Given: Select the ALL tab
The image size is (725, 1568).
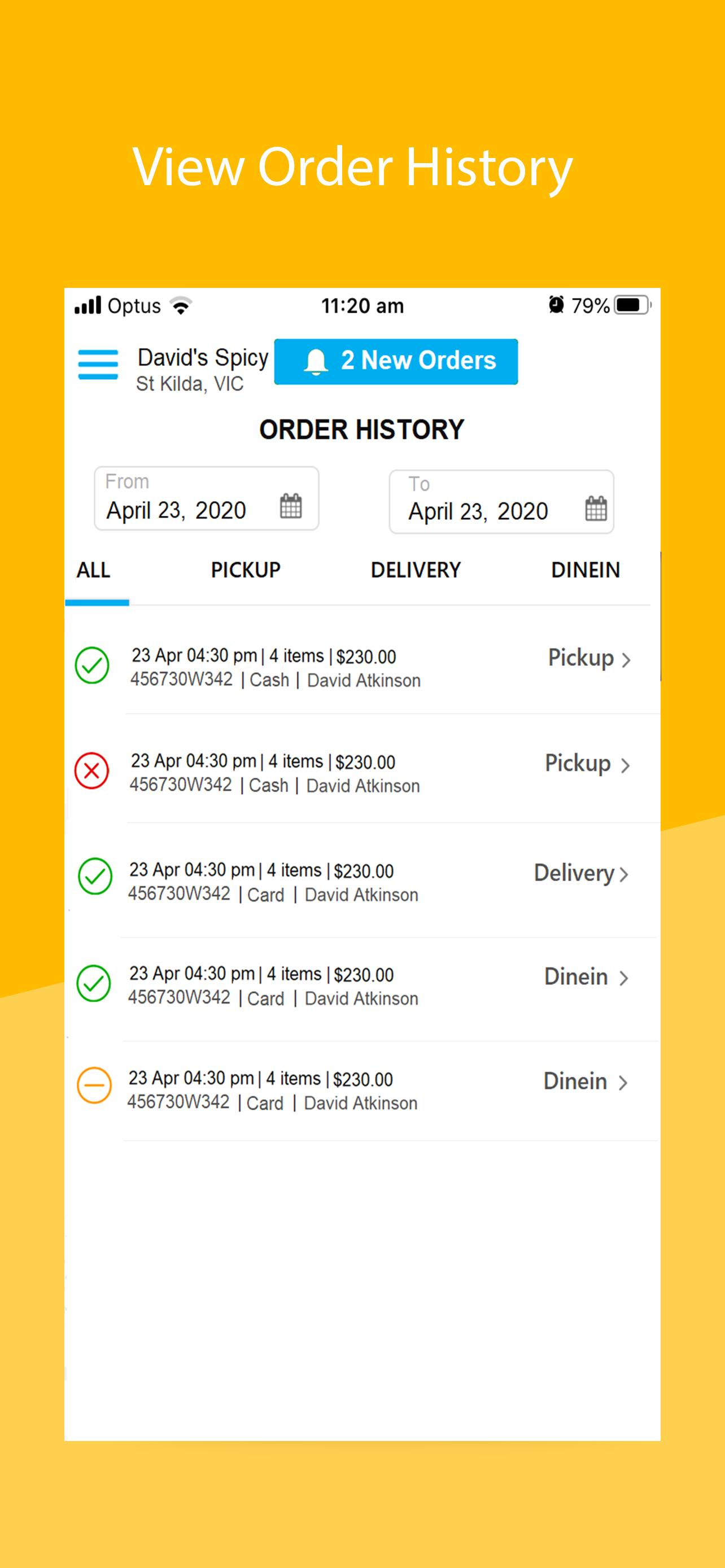Looking at the screenshot, I should pos(93,570).
